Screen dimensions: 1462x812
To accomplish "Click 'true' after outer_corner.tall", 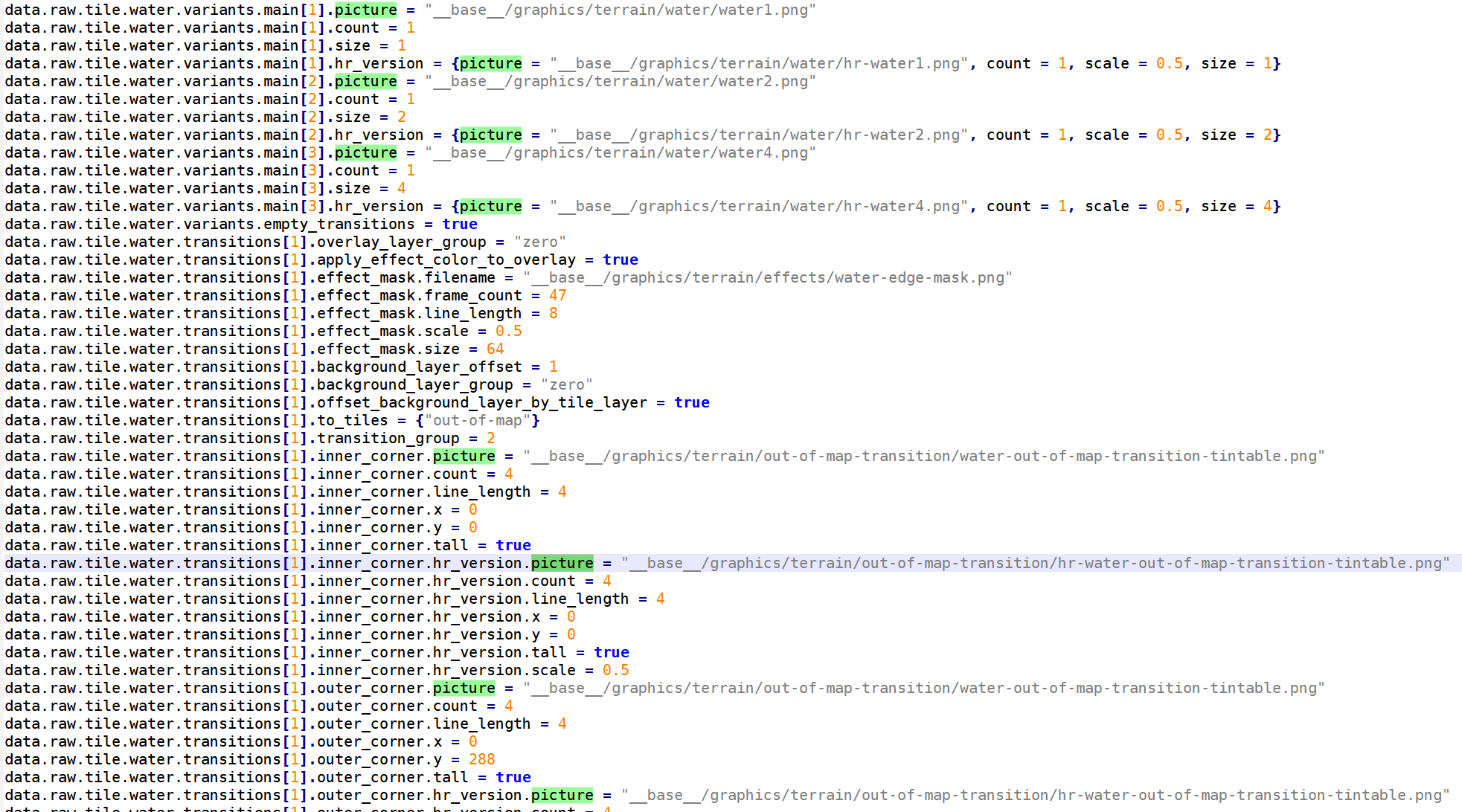I will [x=513, y=777].
